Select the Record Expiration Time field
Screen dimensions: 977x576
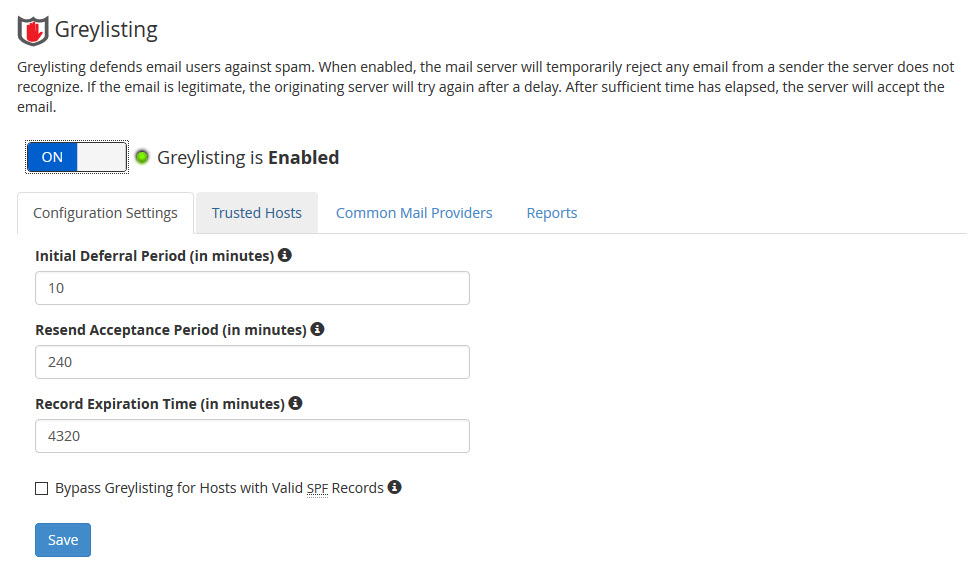coord(252,436)
